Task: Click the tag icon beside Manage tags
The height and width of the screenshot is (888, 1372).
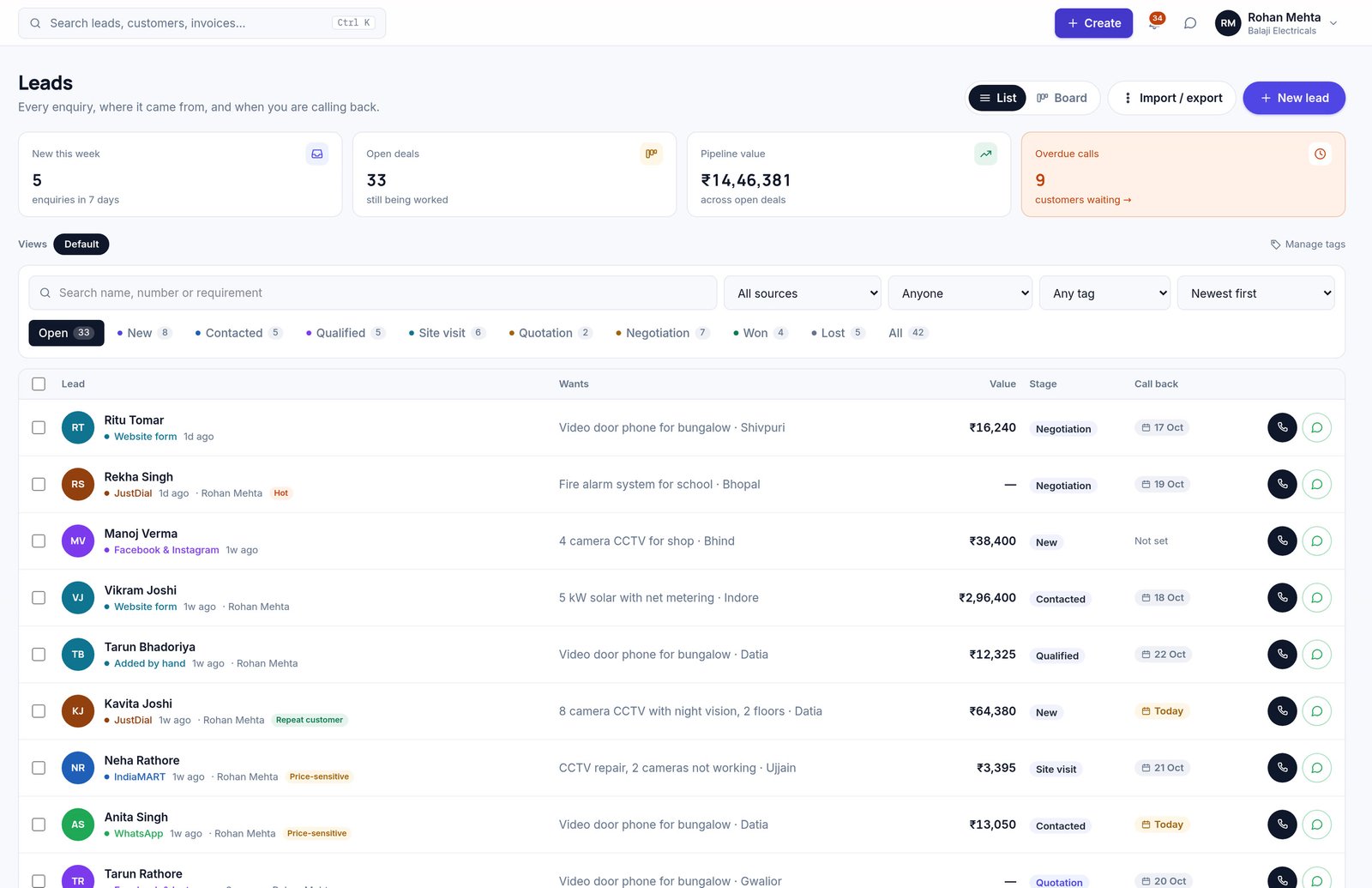Action: point(1275,245)
